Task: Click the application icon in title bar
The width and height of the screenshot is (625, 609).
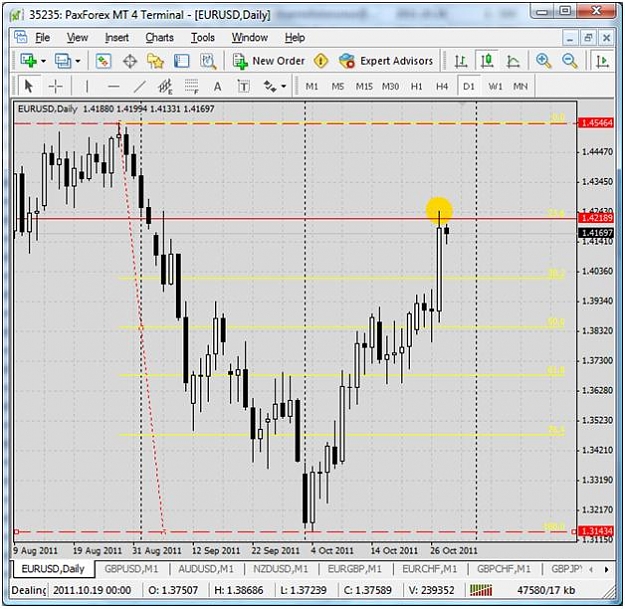Action: (x=16, y=15)
